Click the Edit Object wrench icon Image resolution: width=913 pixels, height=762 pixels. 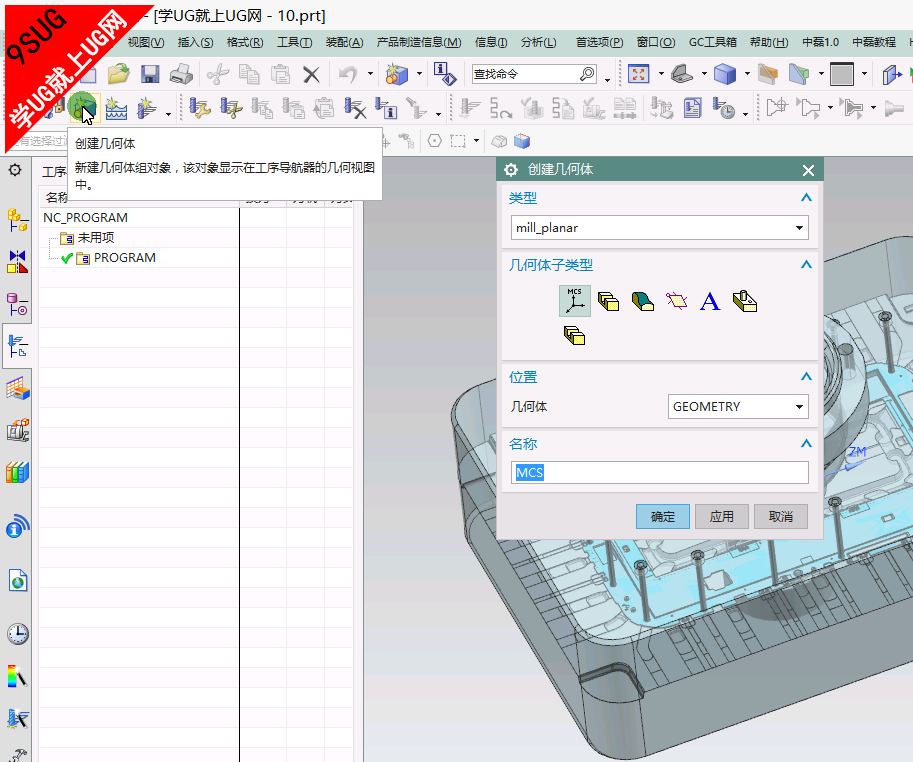tap(200, 108)
